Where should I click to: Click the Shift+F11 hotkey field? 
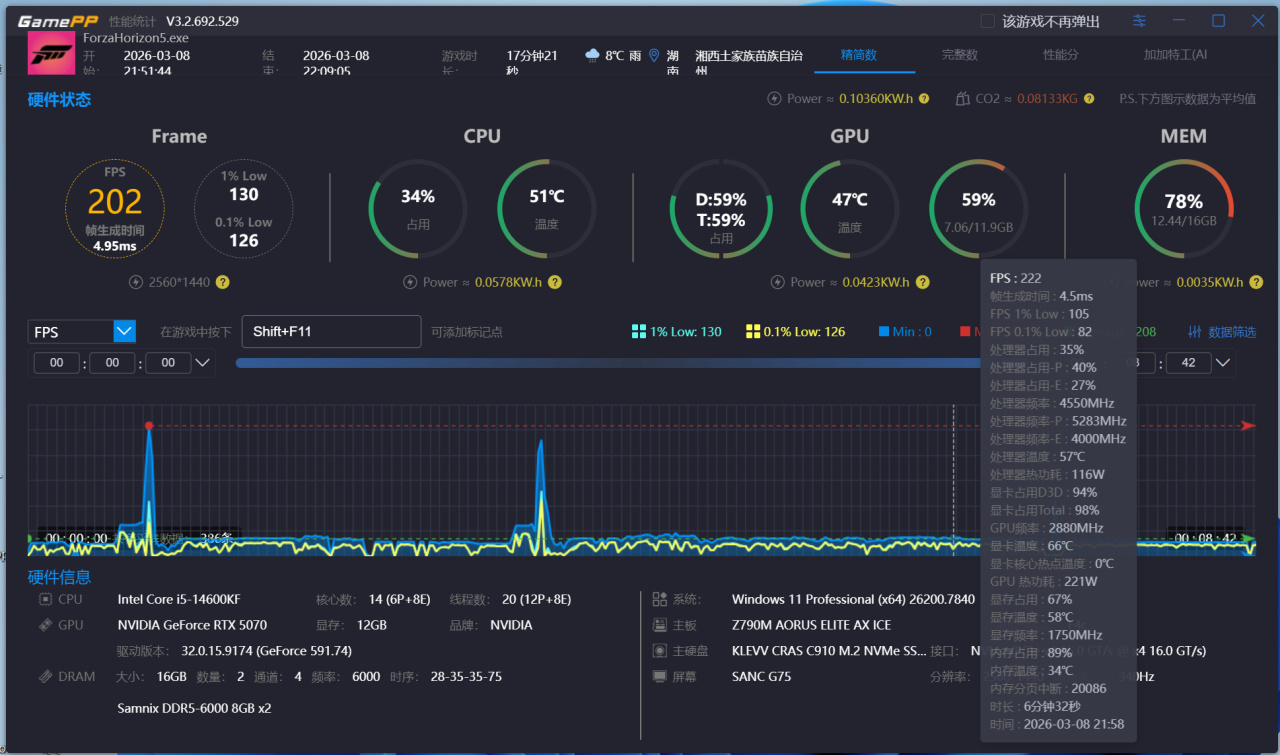click(331, 332)
